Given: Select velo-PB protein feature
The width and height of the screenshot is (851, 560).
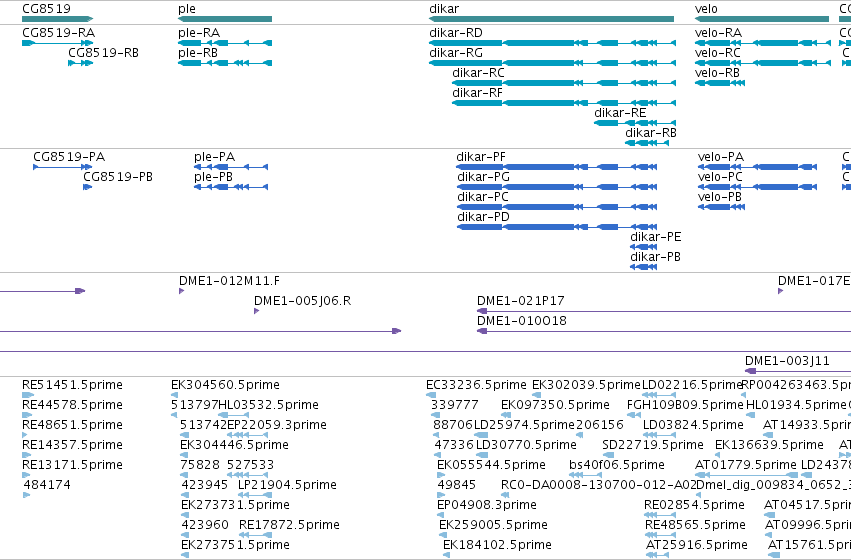Looking at the screenshot, I should [721, 207].
